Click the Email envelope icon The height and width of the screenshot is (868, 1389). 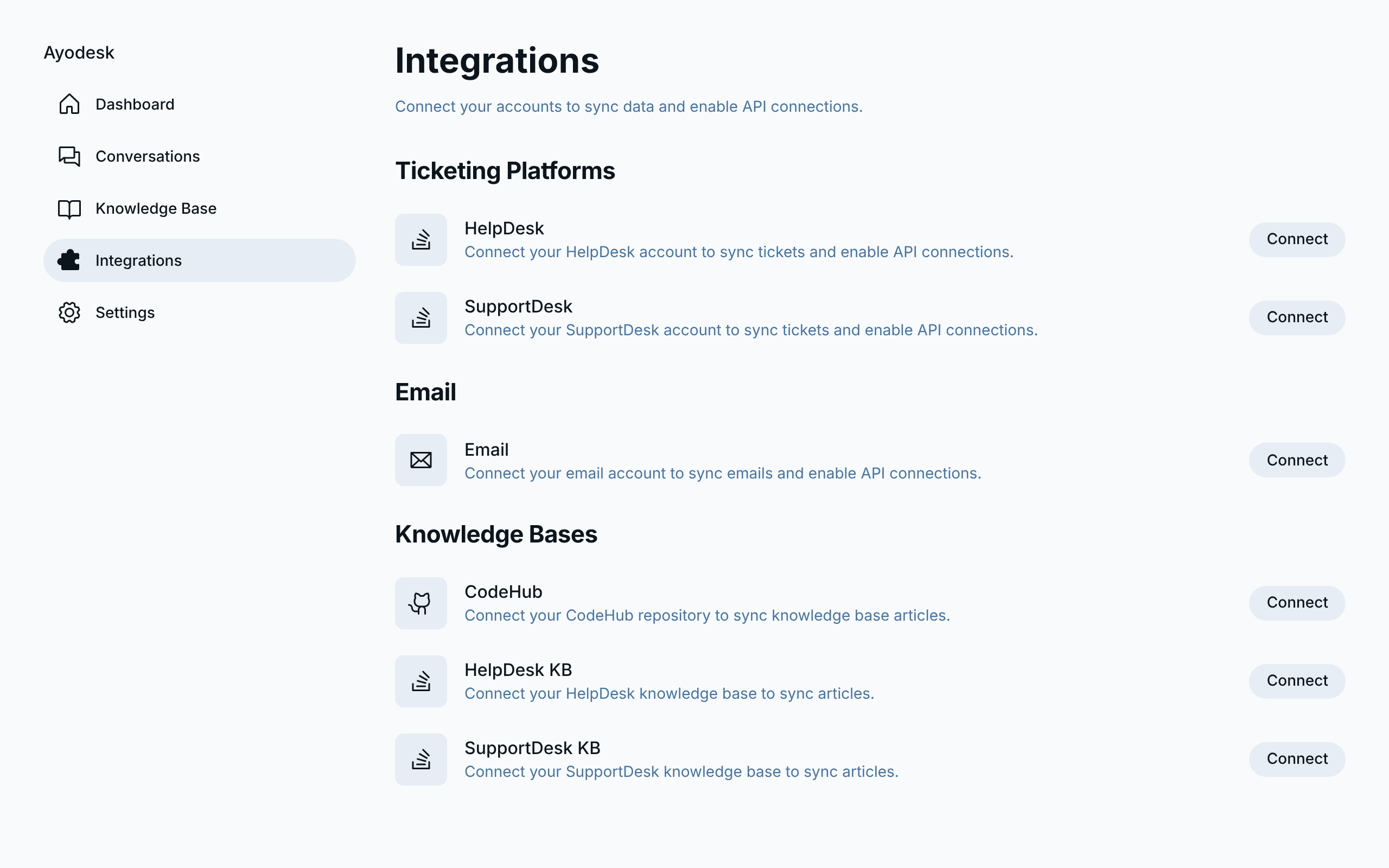click(x=420, y=460)
